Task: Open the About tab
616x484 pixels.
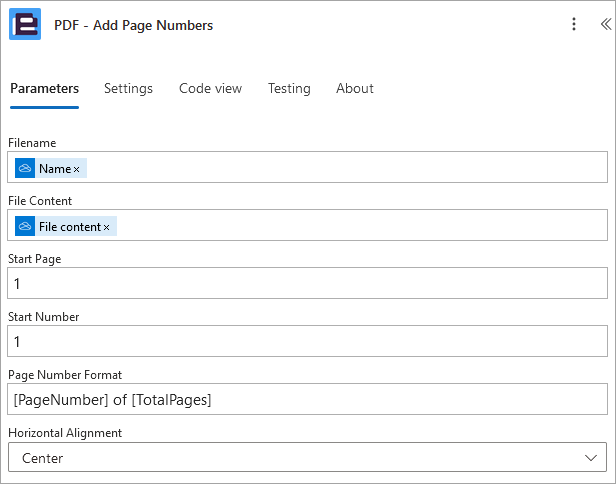Action: pyautogui.click(x=355, y=88)
